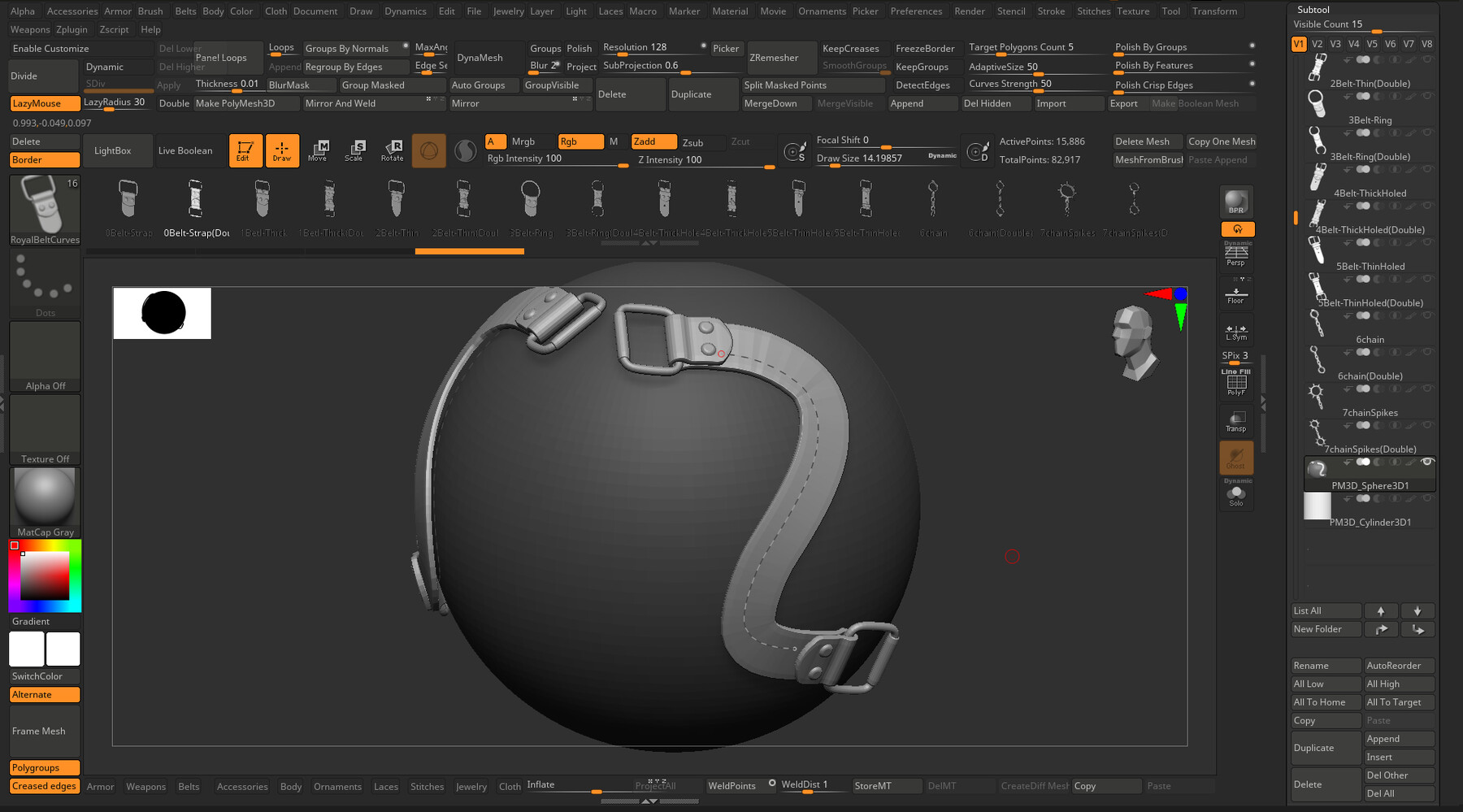
Task: Open the Alpha Off picker
Action: [x=45, y=357]
